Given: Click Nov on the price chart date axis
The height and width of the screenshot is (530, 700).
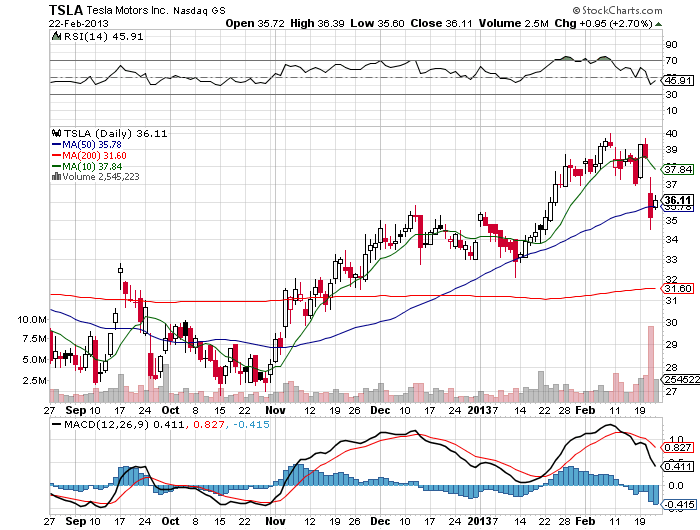Looking at the screenshot, I should pyautogui.click(x=275, y=410).
